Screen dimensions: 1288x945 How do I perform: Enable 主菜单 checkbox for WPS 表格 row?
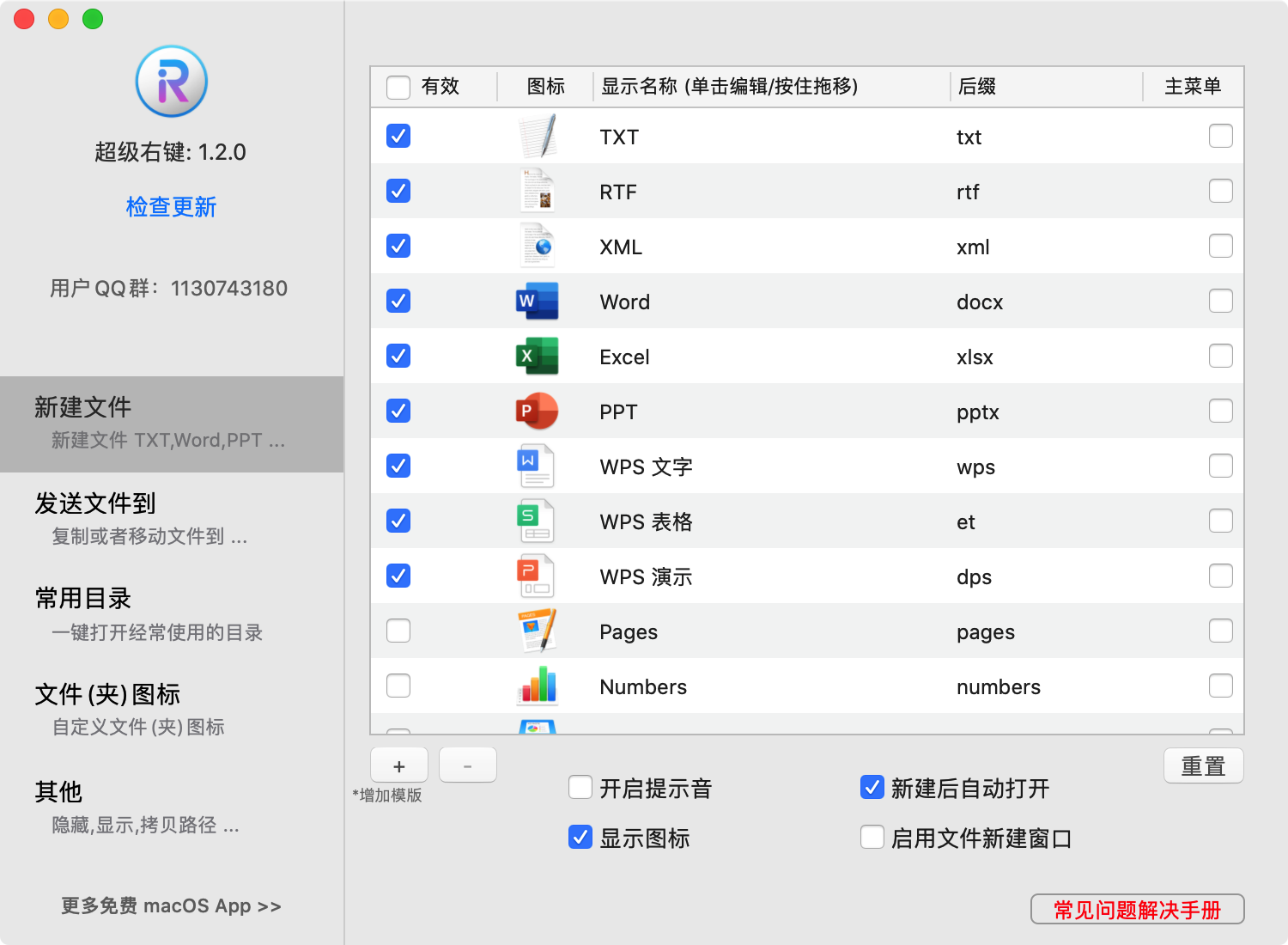pos(1221,521)
